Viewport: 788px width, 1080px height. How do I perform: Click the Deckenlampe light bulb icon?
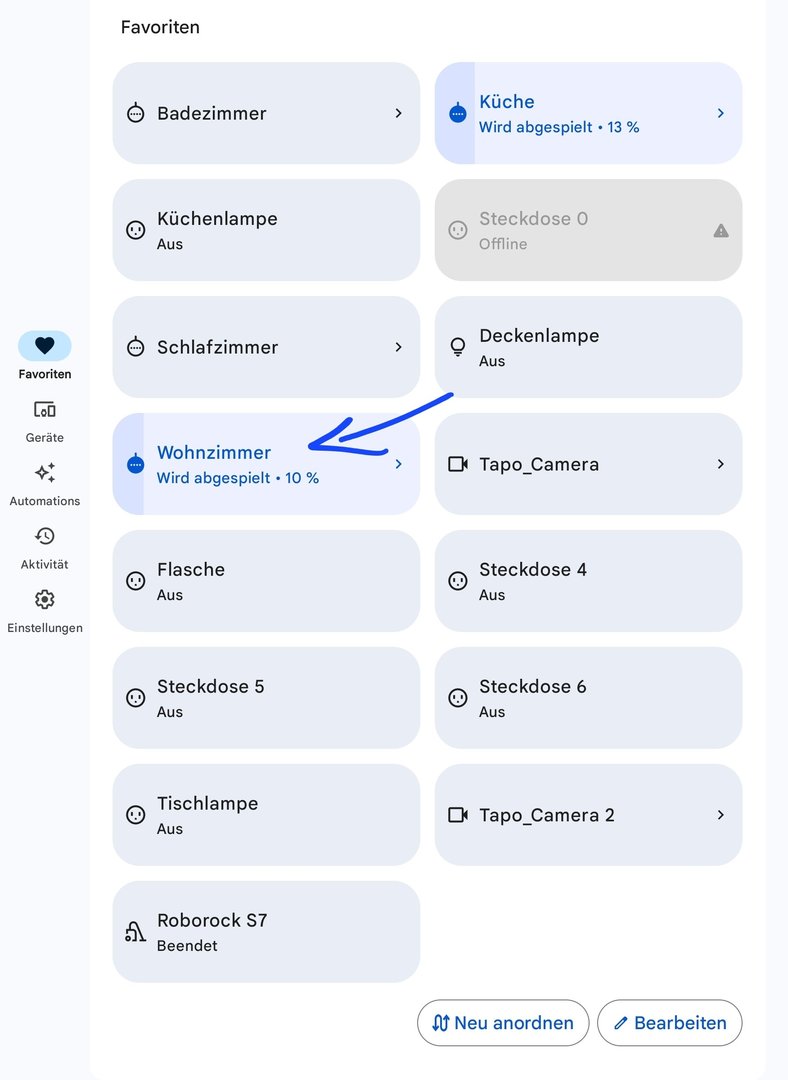458,347
